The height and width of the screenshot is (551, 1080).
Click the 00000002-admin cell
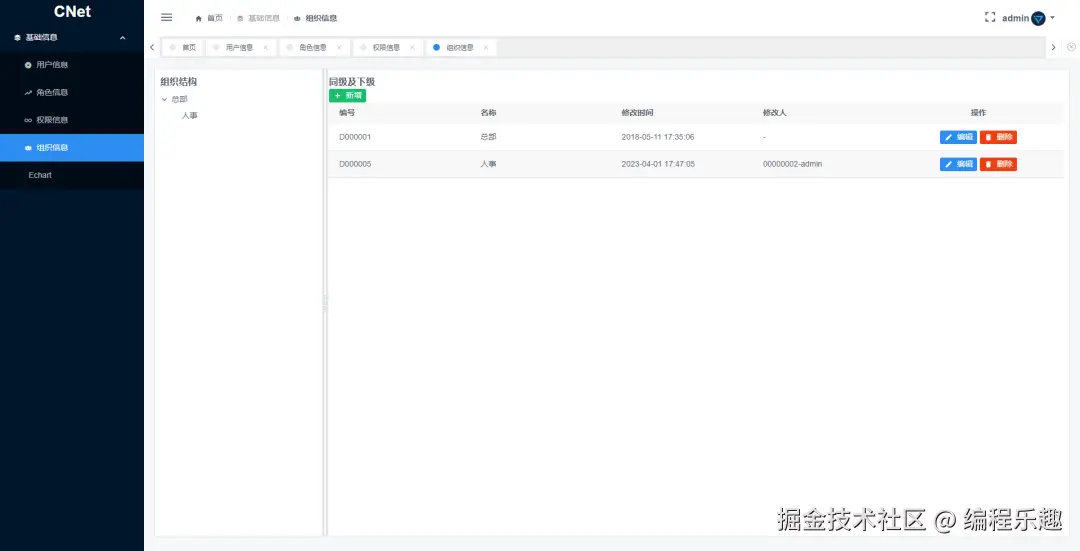(792, 164)
